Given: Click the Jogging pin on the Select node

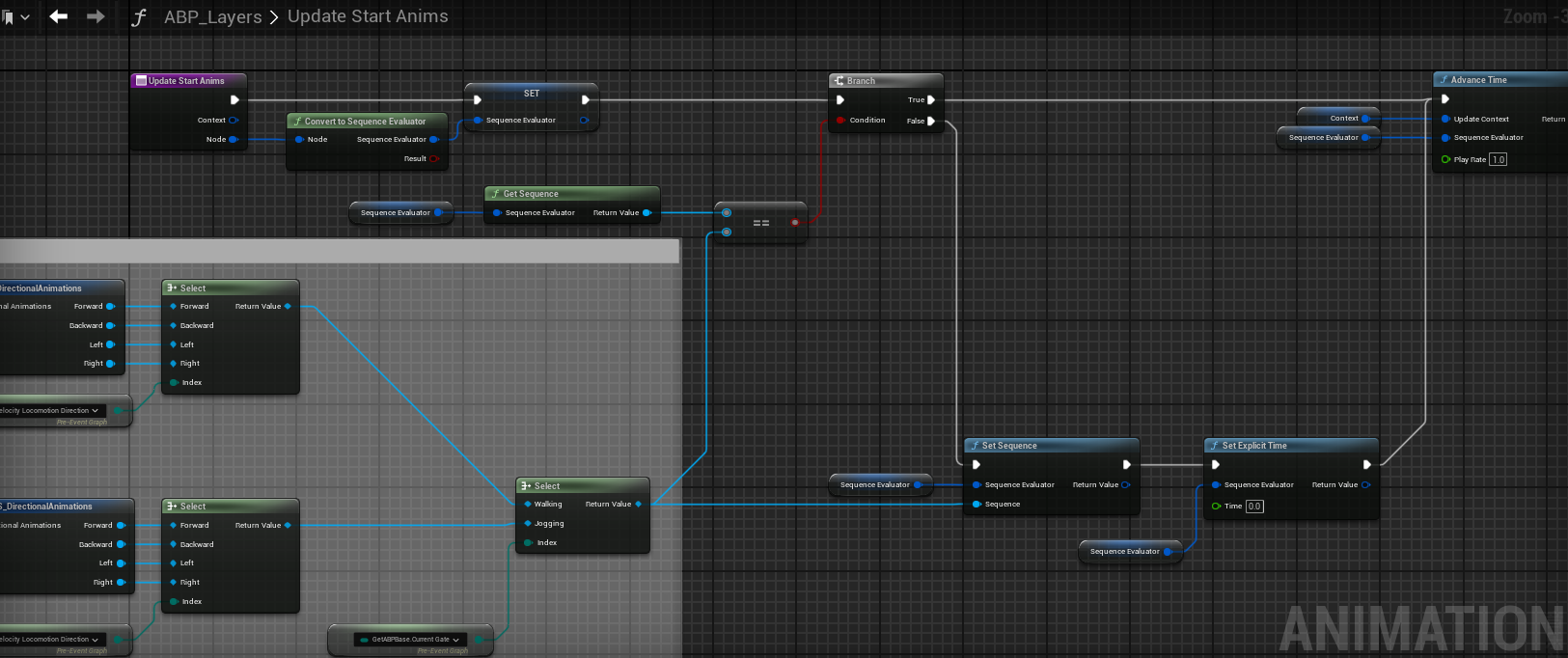Looking at the screenshot, I should 528,524.
